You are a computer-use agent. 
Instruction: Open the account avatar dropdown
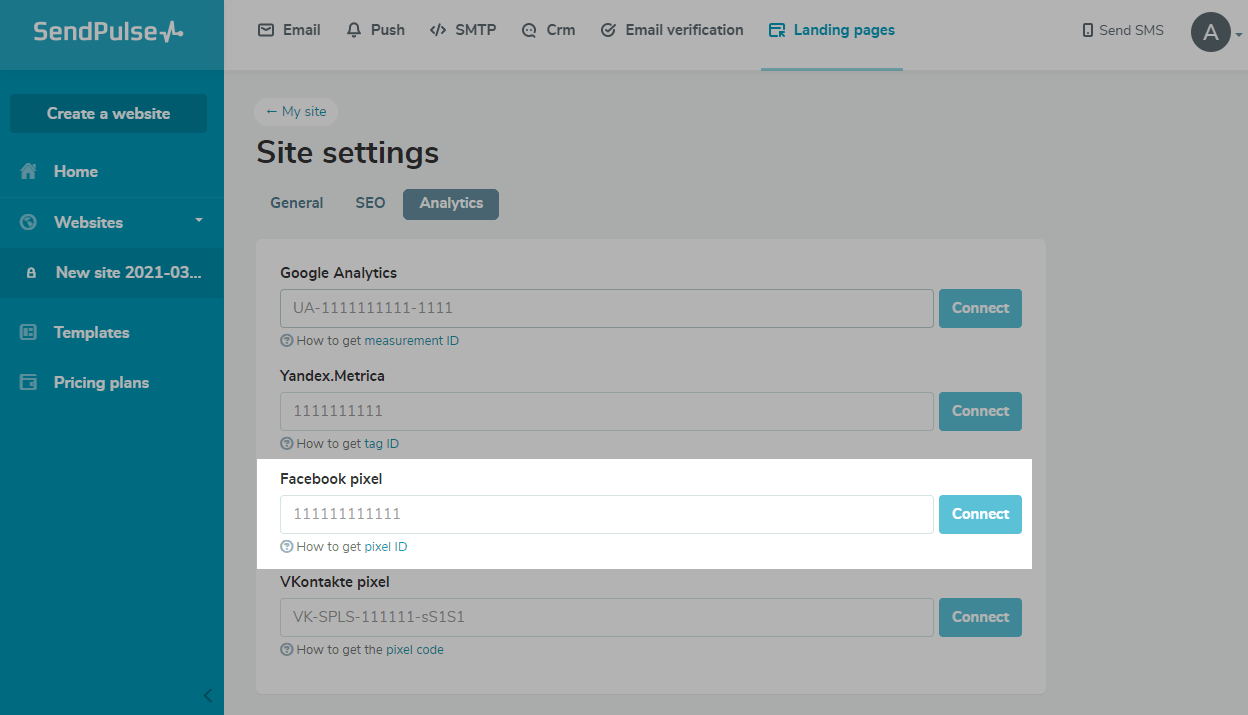point(1215,33)
